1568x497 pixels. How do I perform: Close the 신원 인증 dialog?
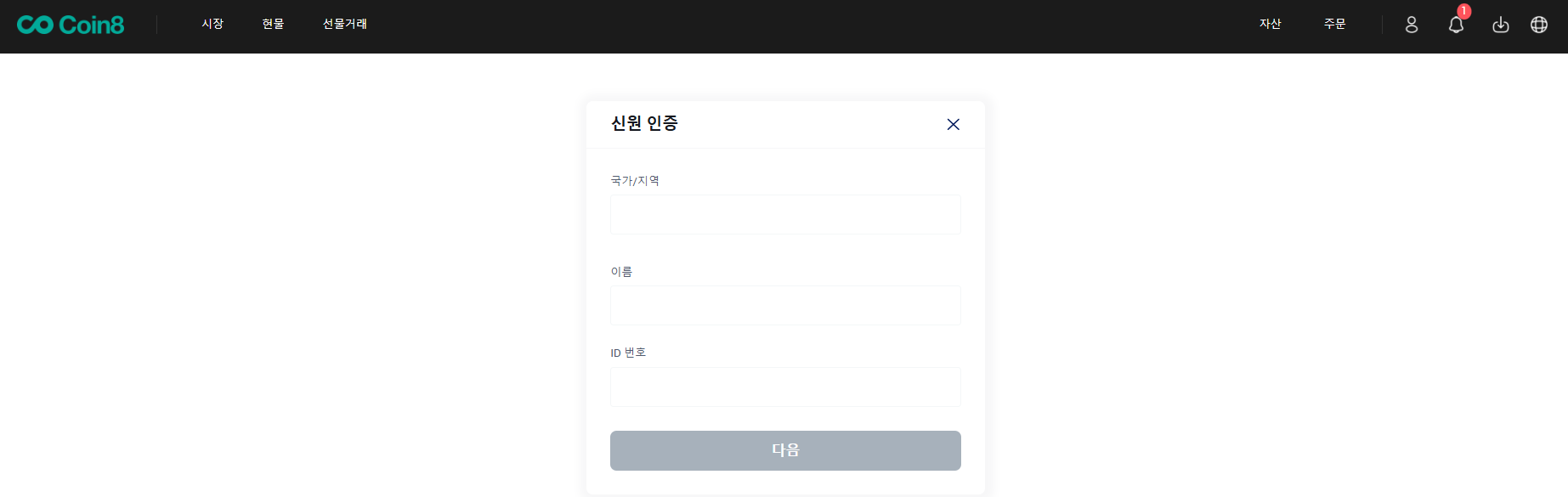coord(954,125)
